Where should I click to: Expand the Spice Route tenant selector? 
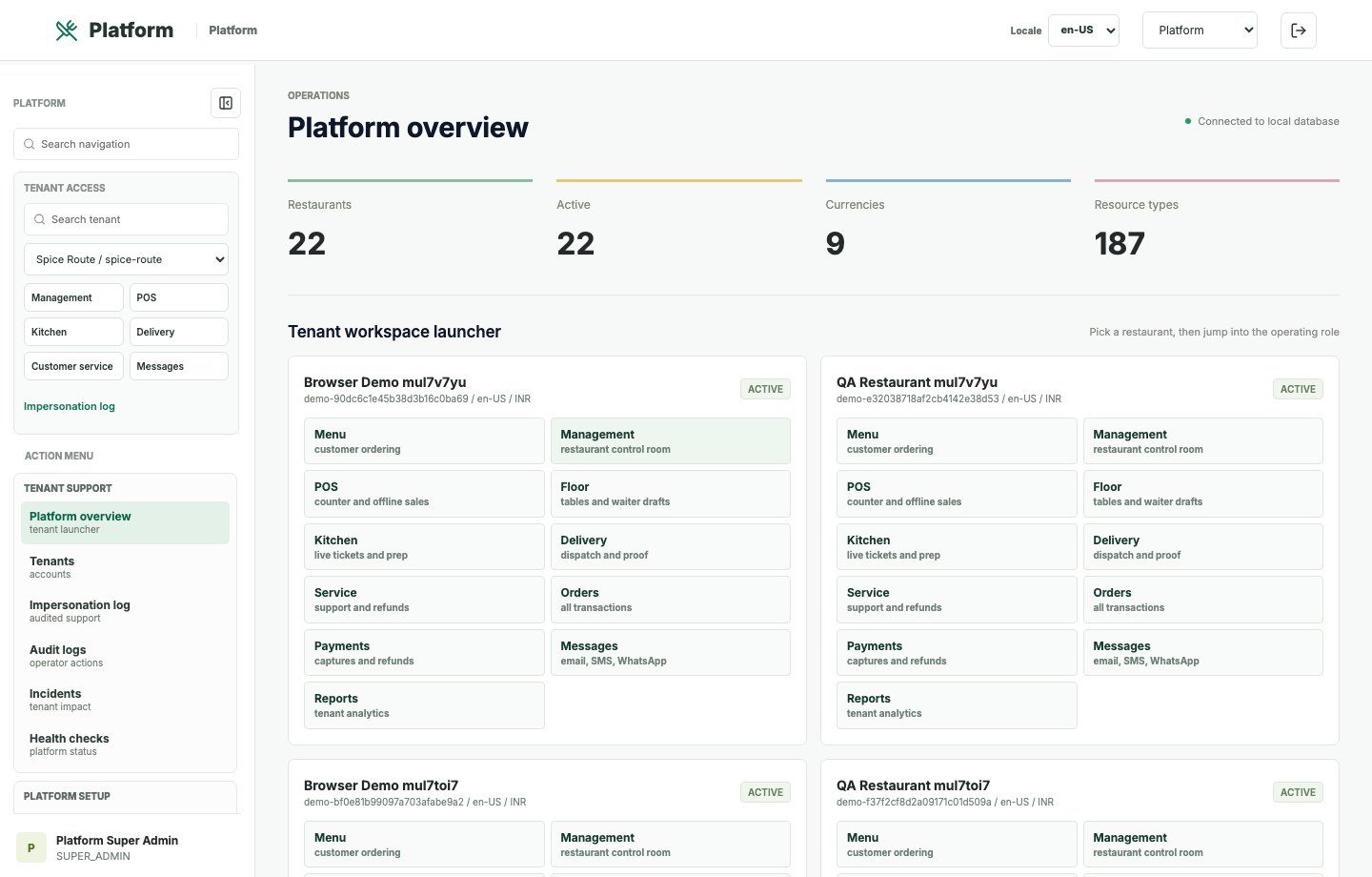tap(126, 259)
